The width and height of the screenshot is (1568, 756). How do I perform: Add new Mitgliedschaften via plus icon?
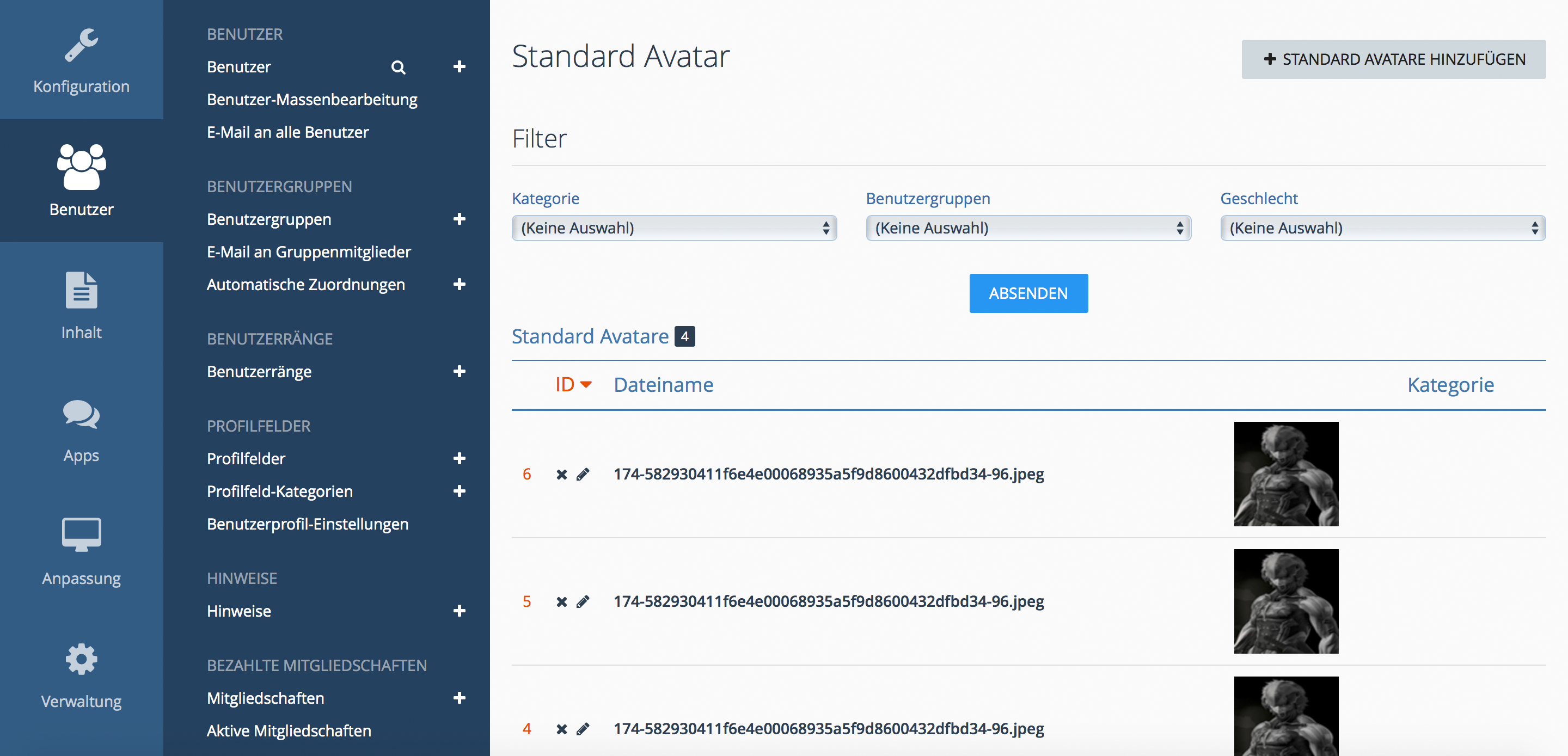click(460, 698)
